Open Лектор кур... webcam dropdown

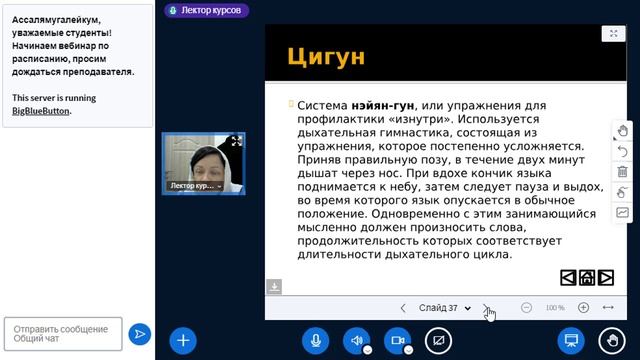coord(196,186)
